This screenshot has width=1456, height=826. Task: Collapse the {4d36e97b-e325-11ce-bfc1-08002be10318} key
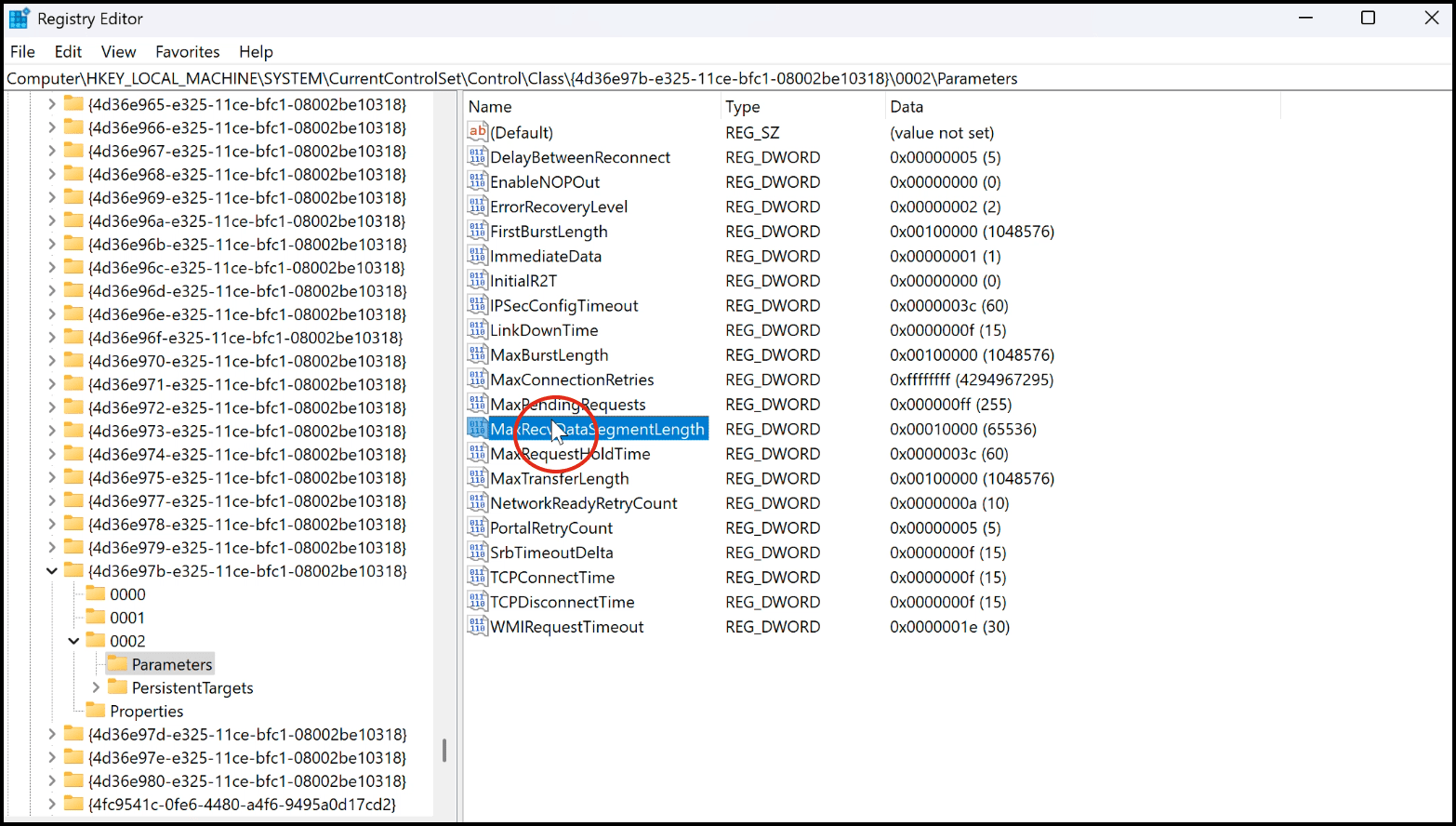click(x=52, y=571)
